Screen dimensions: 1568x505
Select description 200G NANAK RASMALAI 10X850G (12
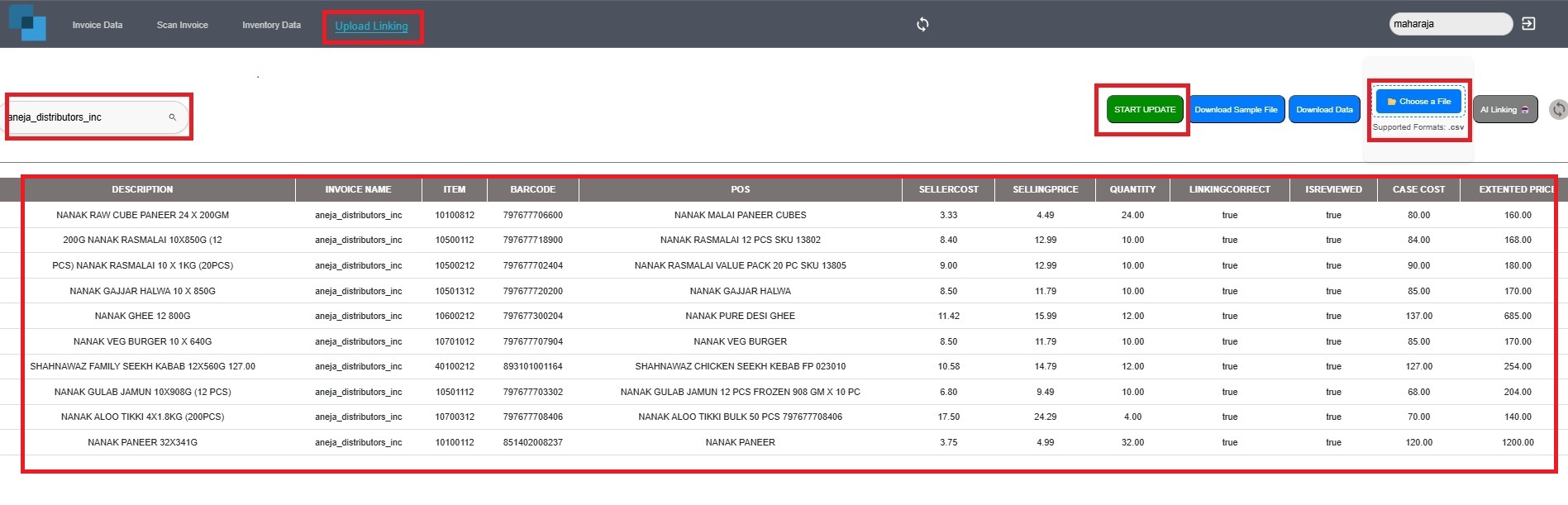[x=143, y=240]
